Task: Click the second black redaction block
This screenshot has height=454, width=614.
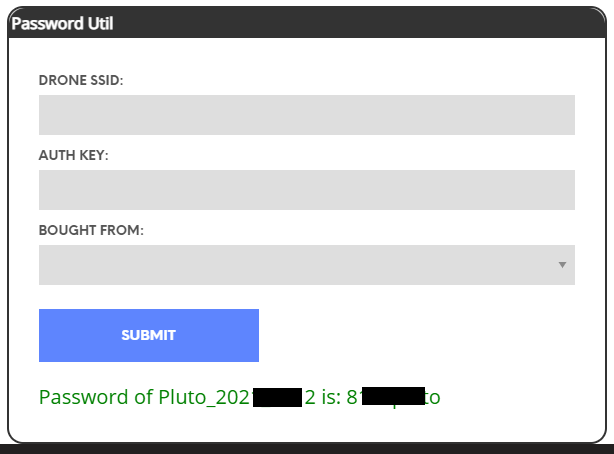Action: (x=393, y=397)
